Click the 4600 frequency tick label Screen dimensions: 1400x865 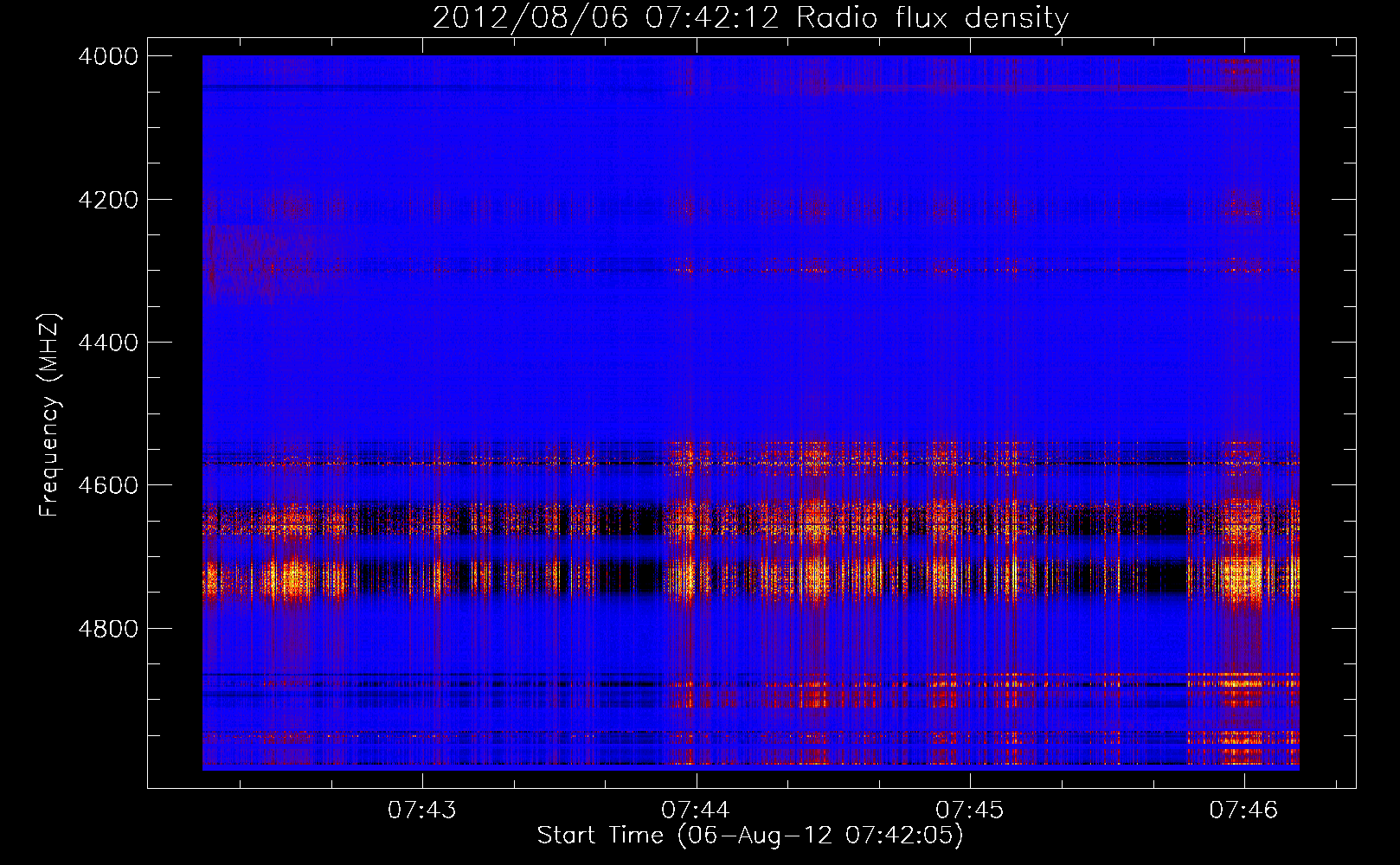[x=108, y=485]
